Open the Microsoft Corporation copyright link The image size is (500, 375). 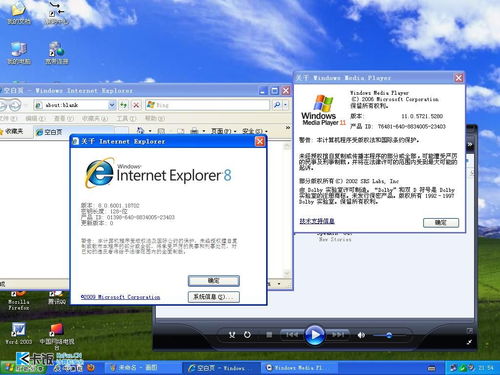[x=120, y=297]
